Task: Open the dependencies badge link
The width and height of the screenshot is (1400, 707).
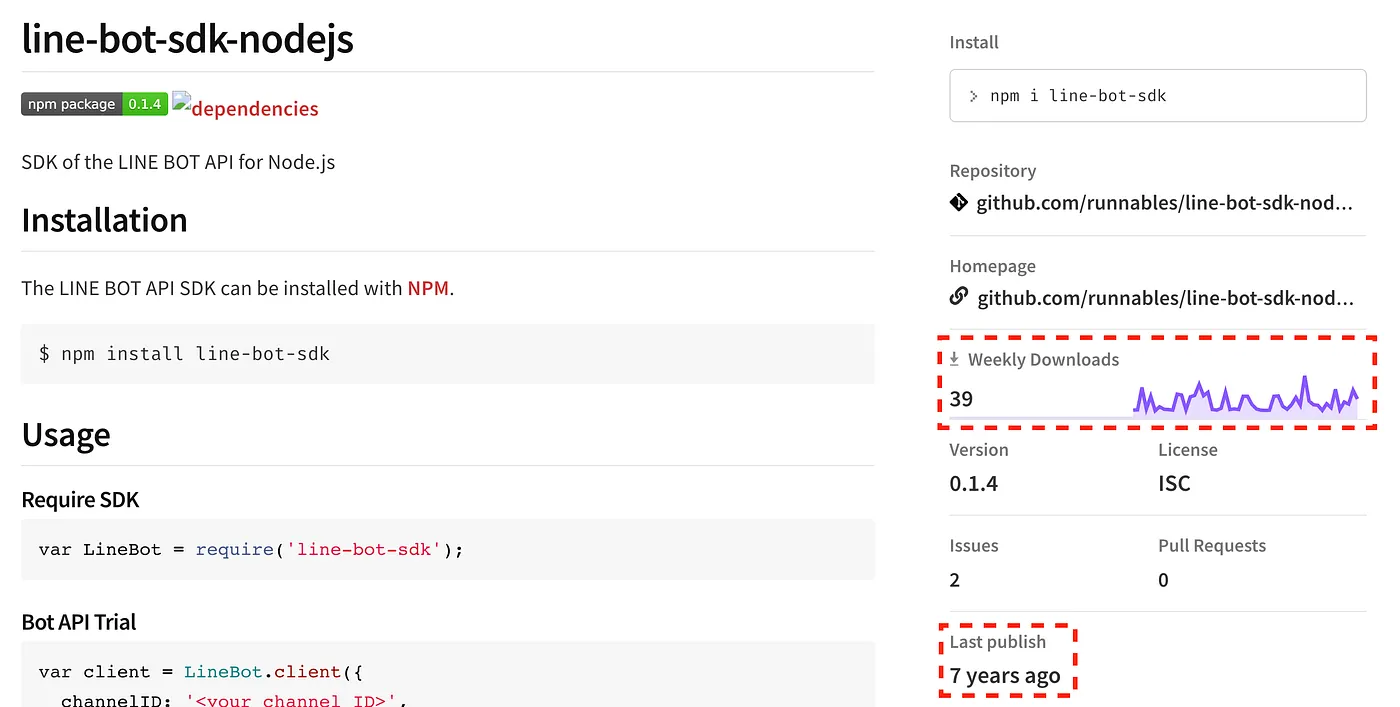Action: click(246, 107)
